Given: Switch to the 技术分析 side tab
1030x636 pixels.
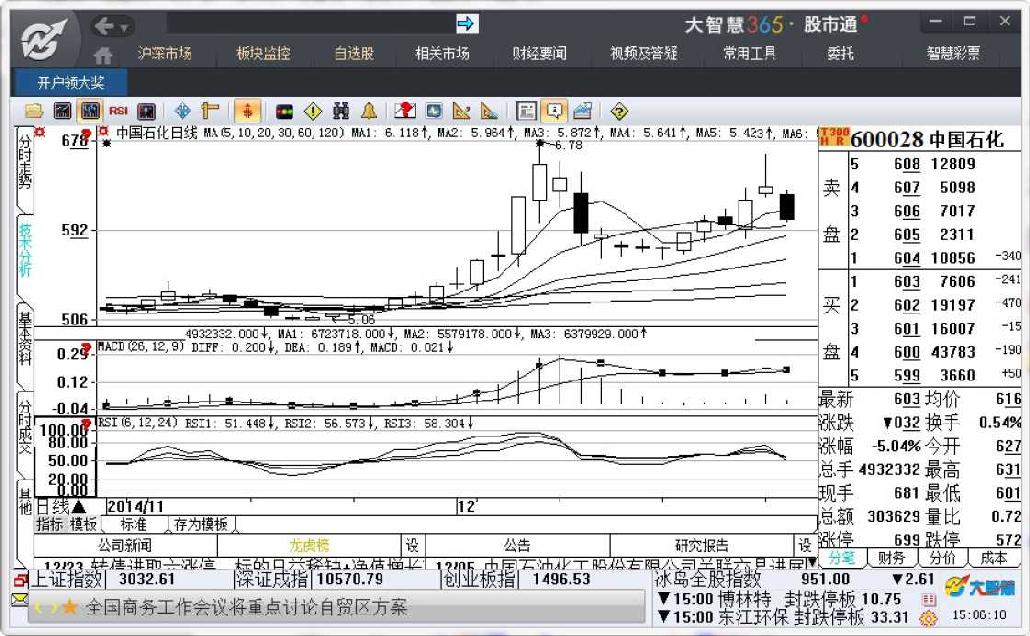Looking at the screenshot, I should click(x=25, y=250).
